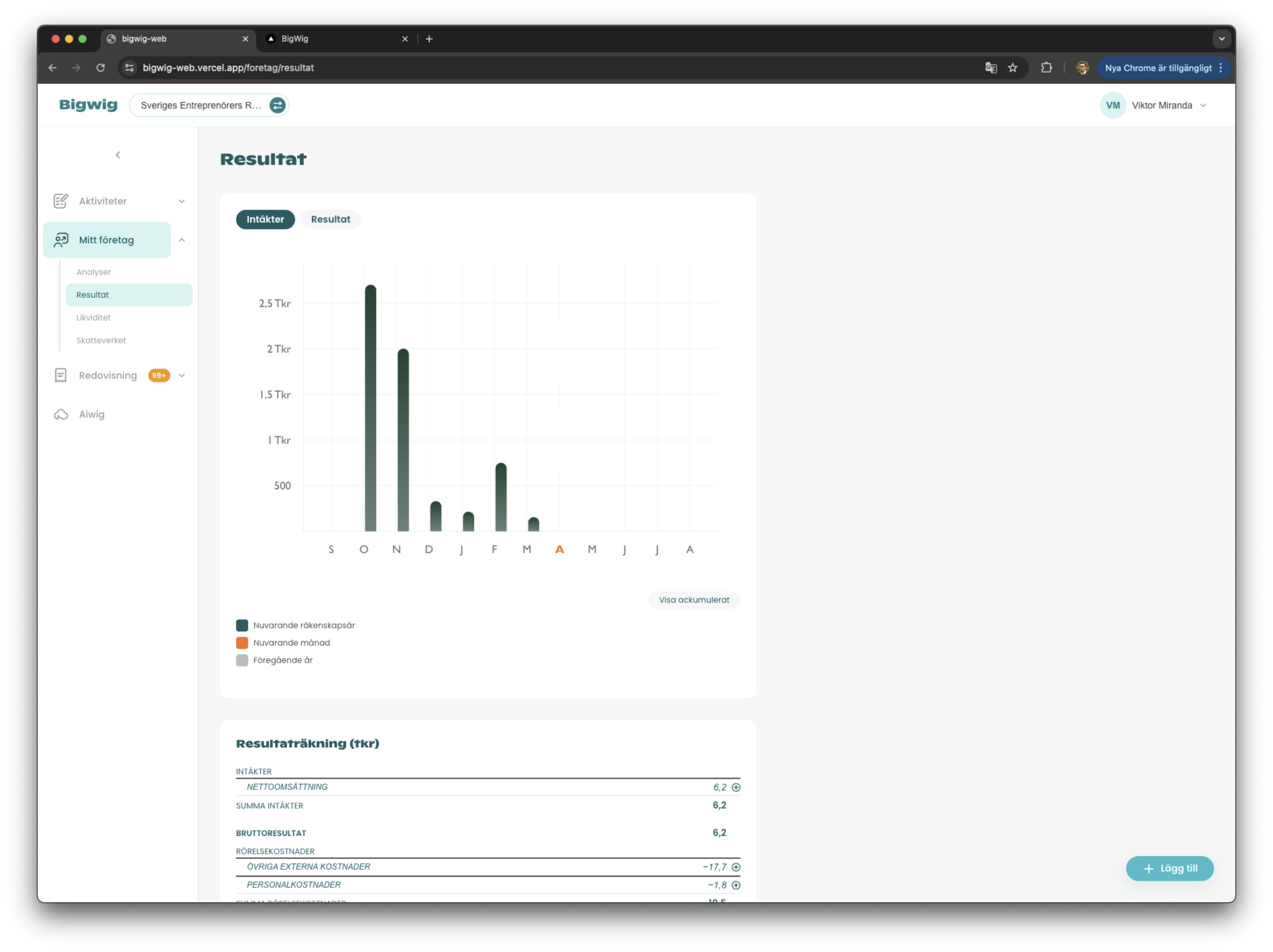Switch to the Resultat tab
Viewport: 1273px width, 952px height.
[330, 219]
